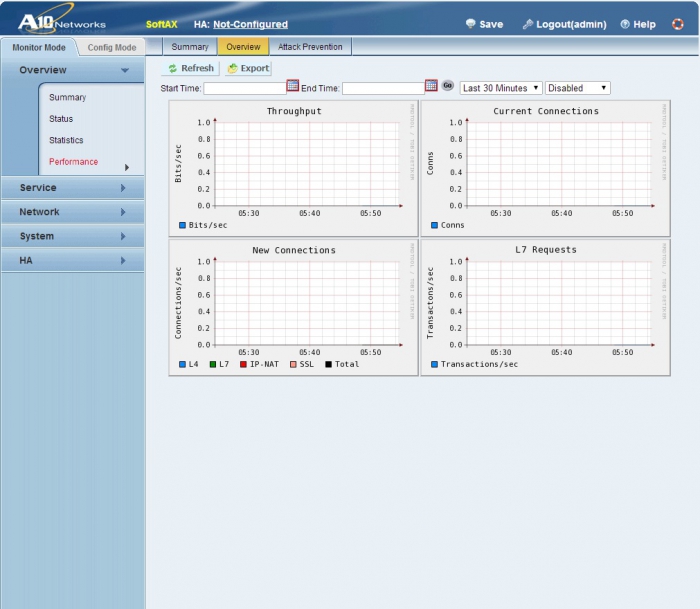Viewport: 700px width, 609px height.
Task: Expand the Network sidebar section
Action: [73, 212]
